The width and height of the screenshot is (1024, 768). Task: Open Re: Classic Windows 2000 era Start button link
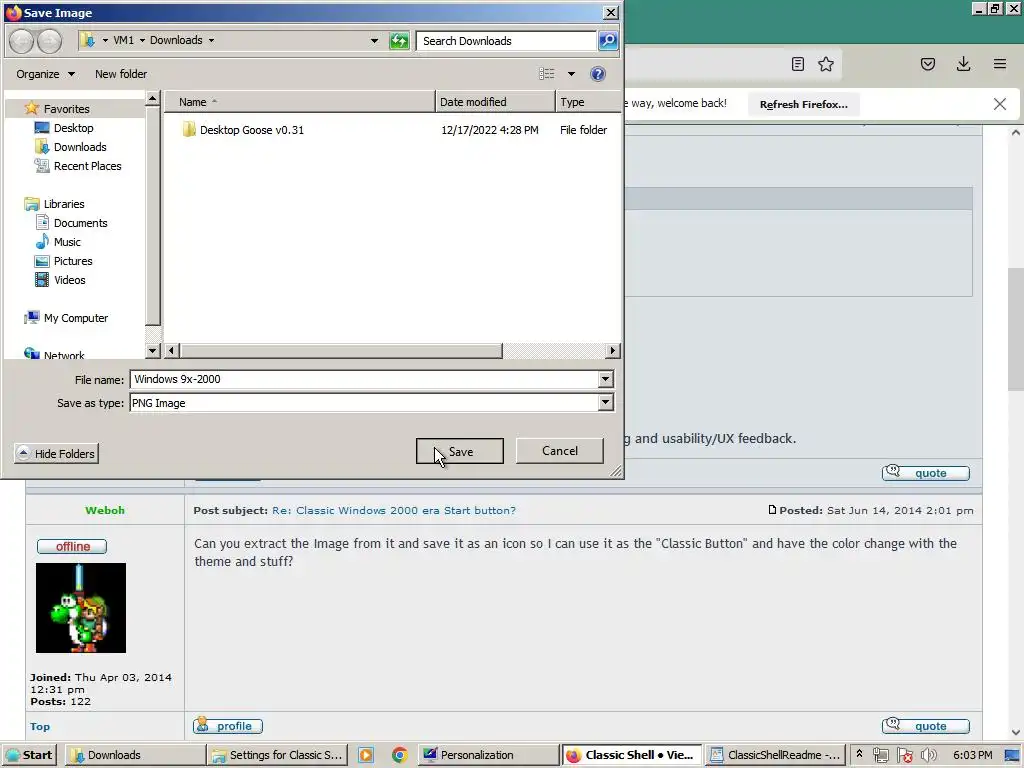pos(394,510)
